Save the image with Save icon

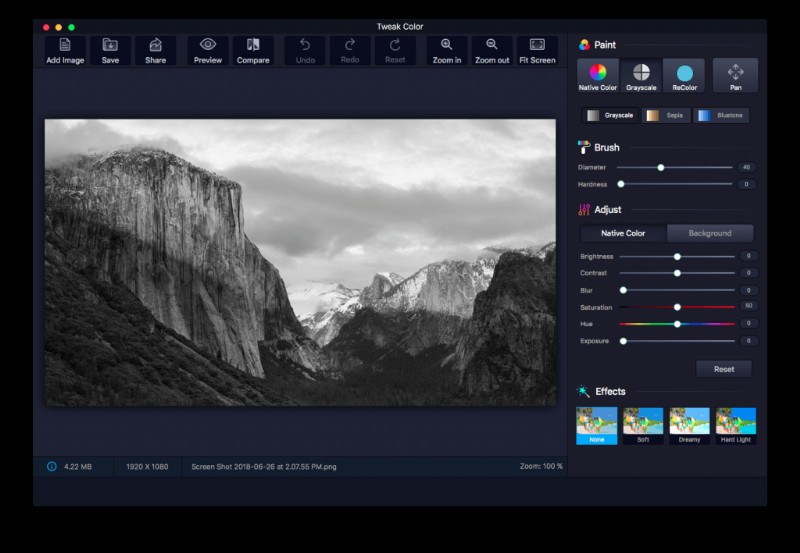tap(110, 51)
